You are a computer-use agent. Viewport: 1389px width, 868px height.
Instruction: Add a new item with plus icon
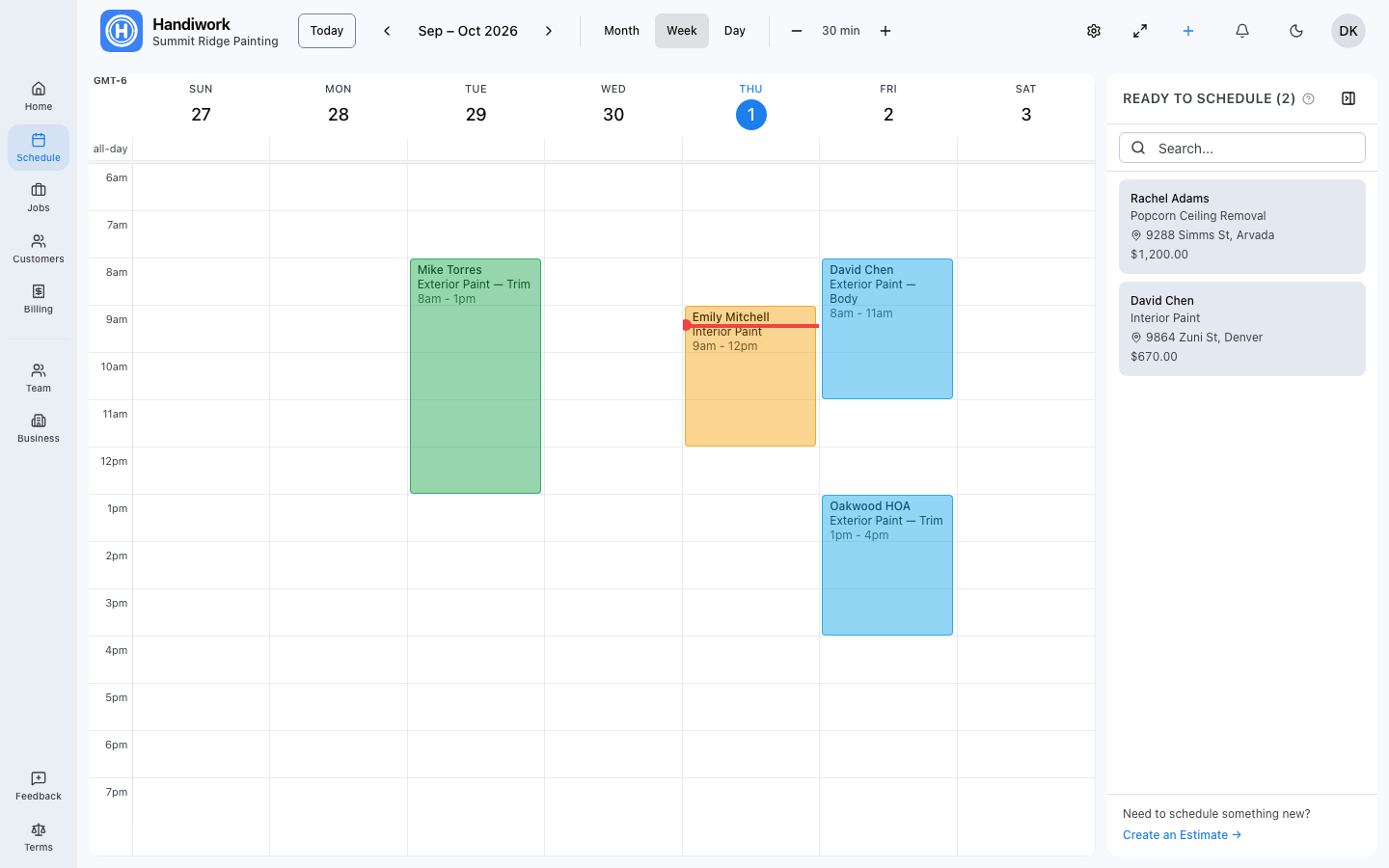coord(1188,31)
